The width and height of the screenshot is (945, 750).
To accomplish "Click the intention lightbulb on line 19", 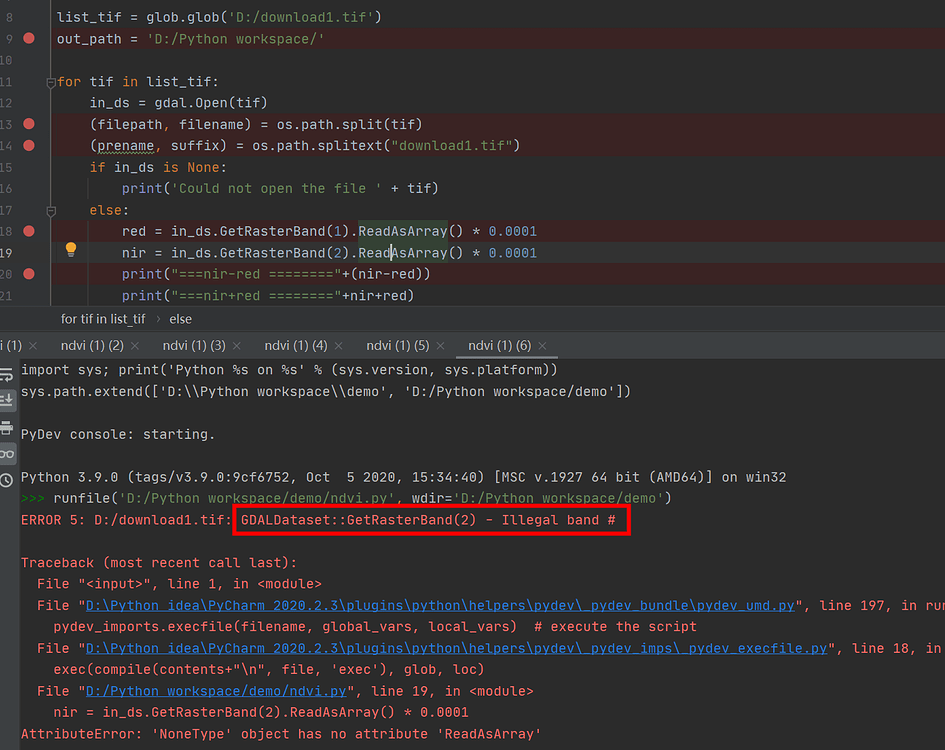I will [71, 251].
